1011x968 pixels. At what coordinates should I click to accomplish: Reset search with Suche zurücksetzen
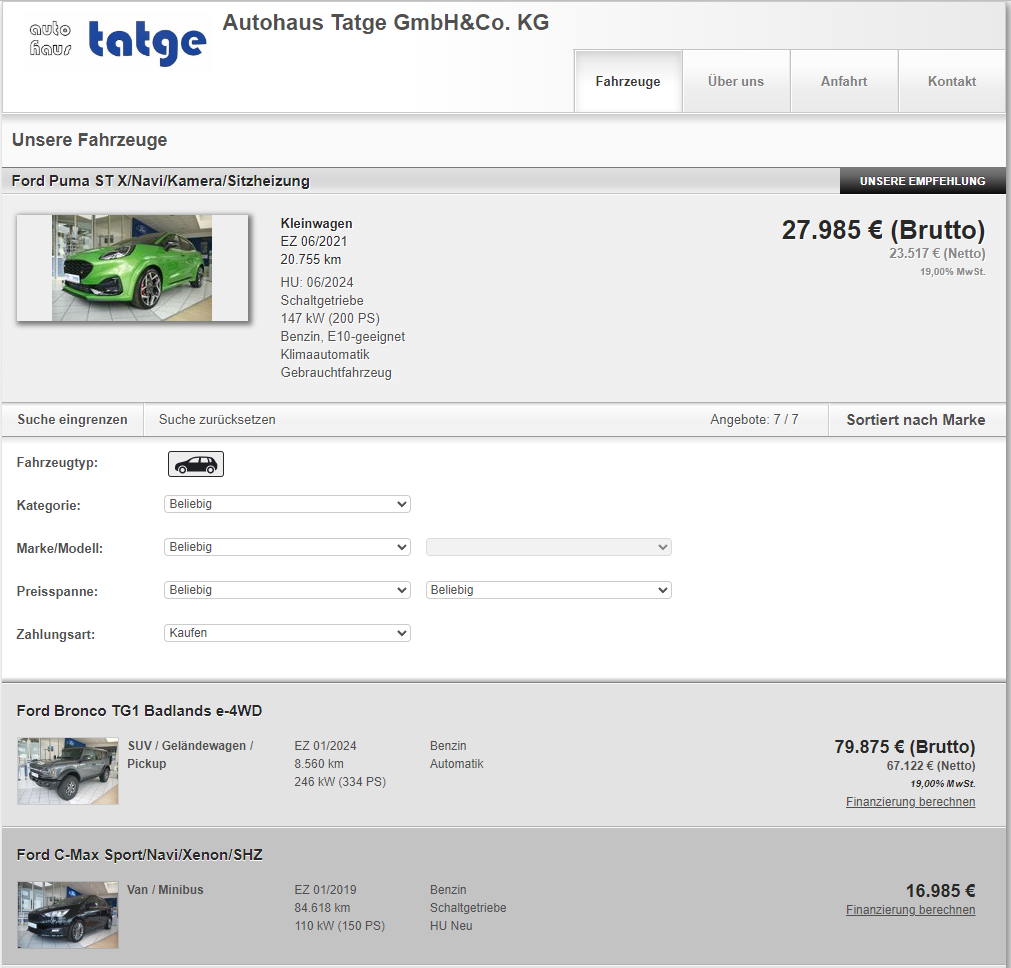pyautogui.click(x=217, y=420)
